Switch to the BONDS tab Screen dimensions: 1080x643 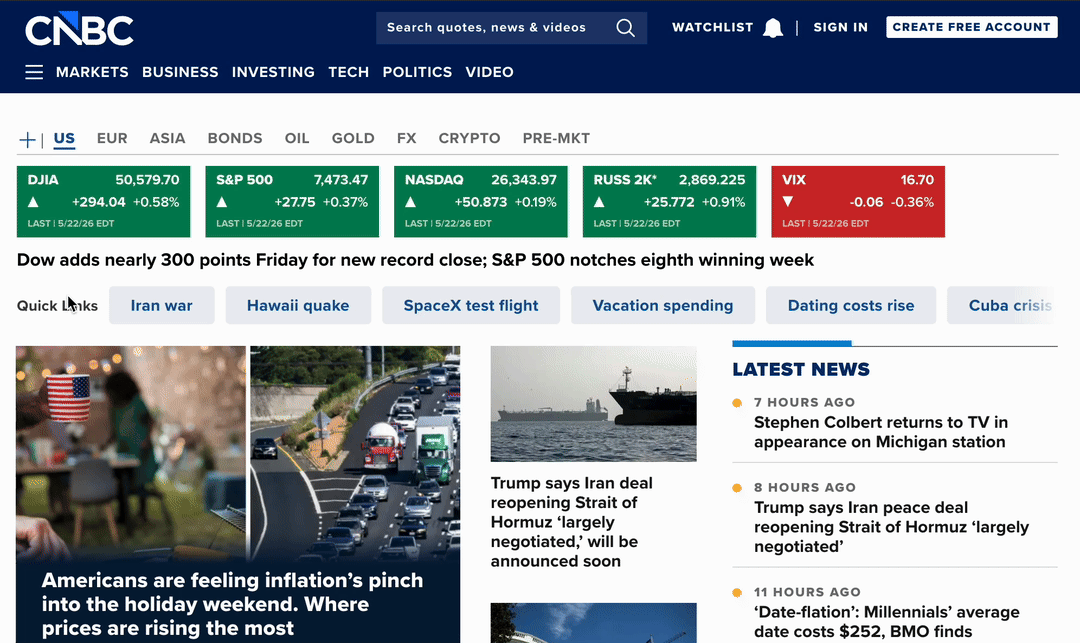235,138
